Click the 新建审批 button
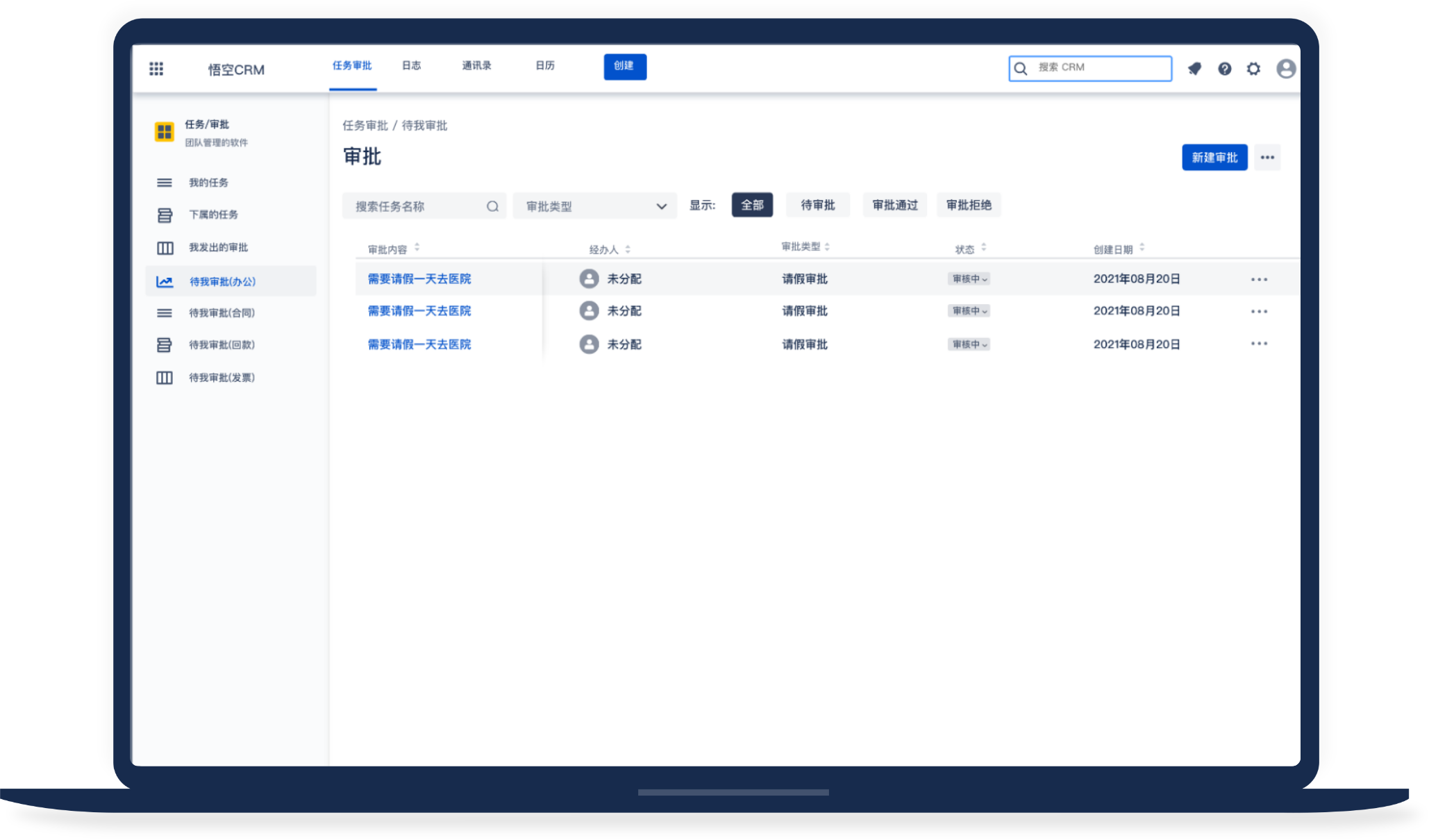This screenshot has width=1429, height=840. click(1214, 158)
